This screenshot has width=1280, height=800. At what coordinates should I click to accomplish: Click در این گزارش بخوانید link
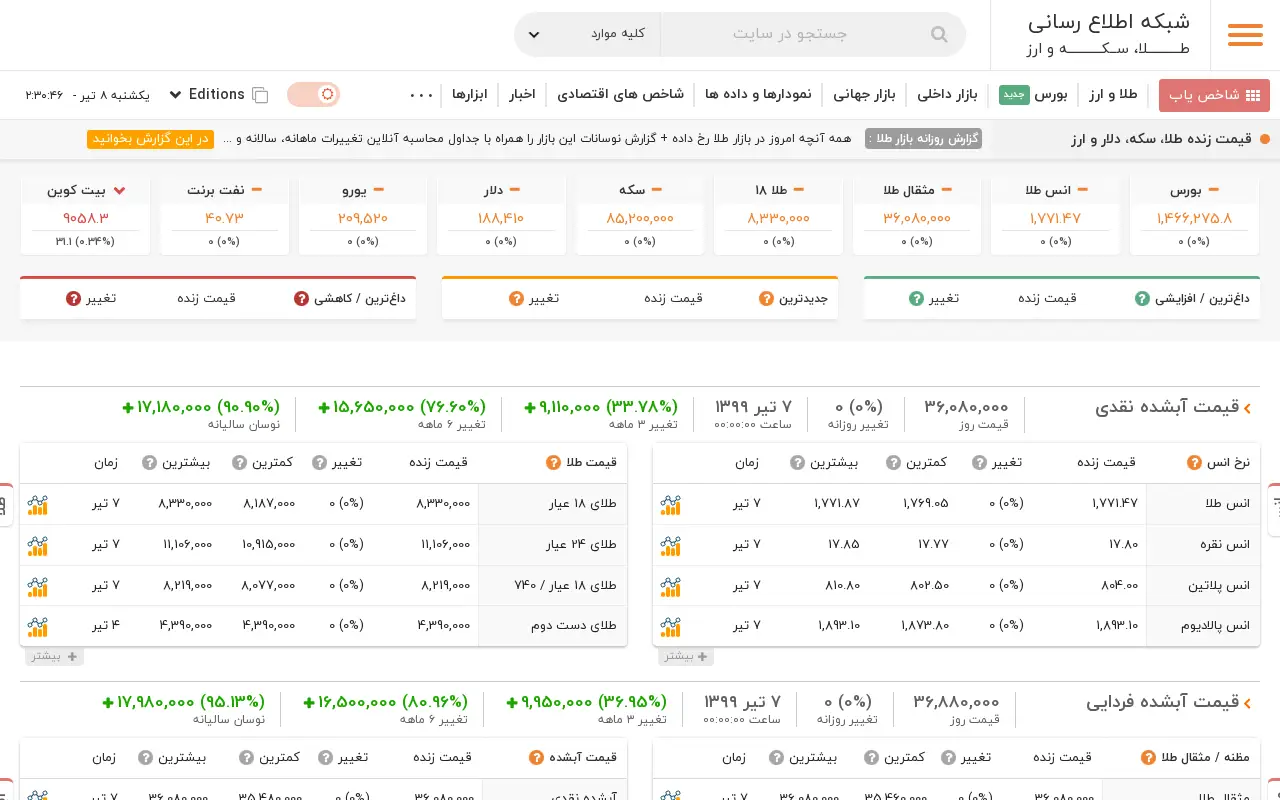(x=150, y=139)
